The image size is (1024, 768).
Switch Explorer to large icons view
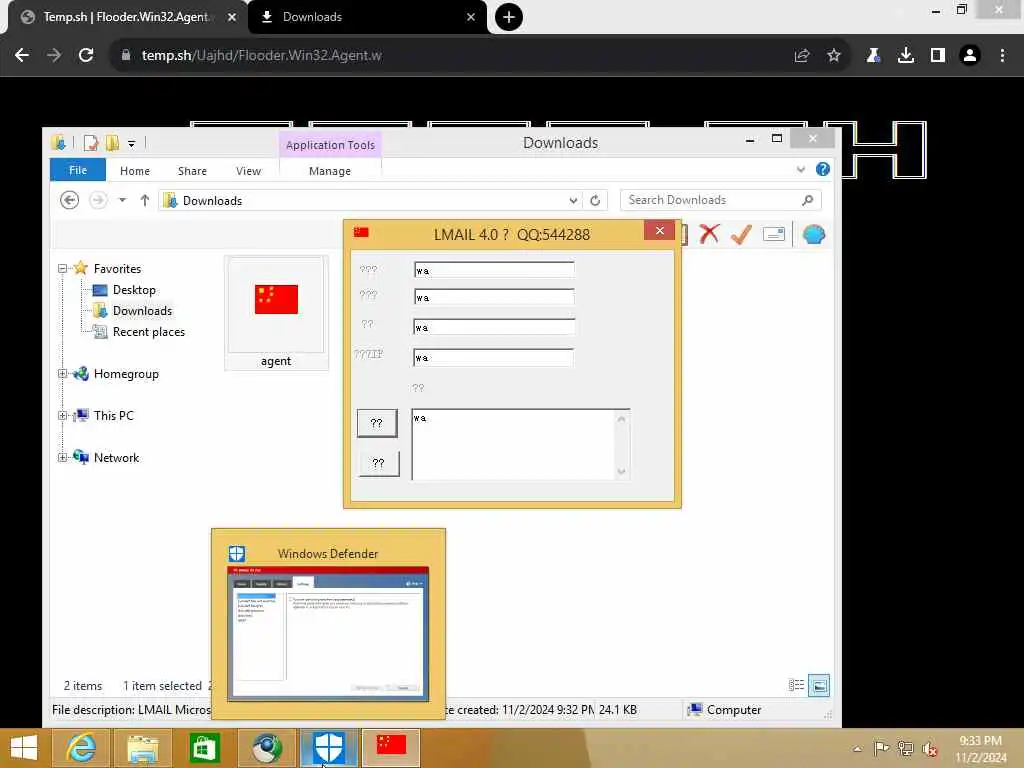coord(819,685)
